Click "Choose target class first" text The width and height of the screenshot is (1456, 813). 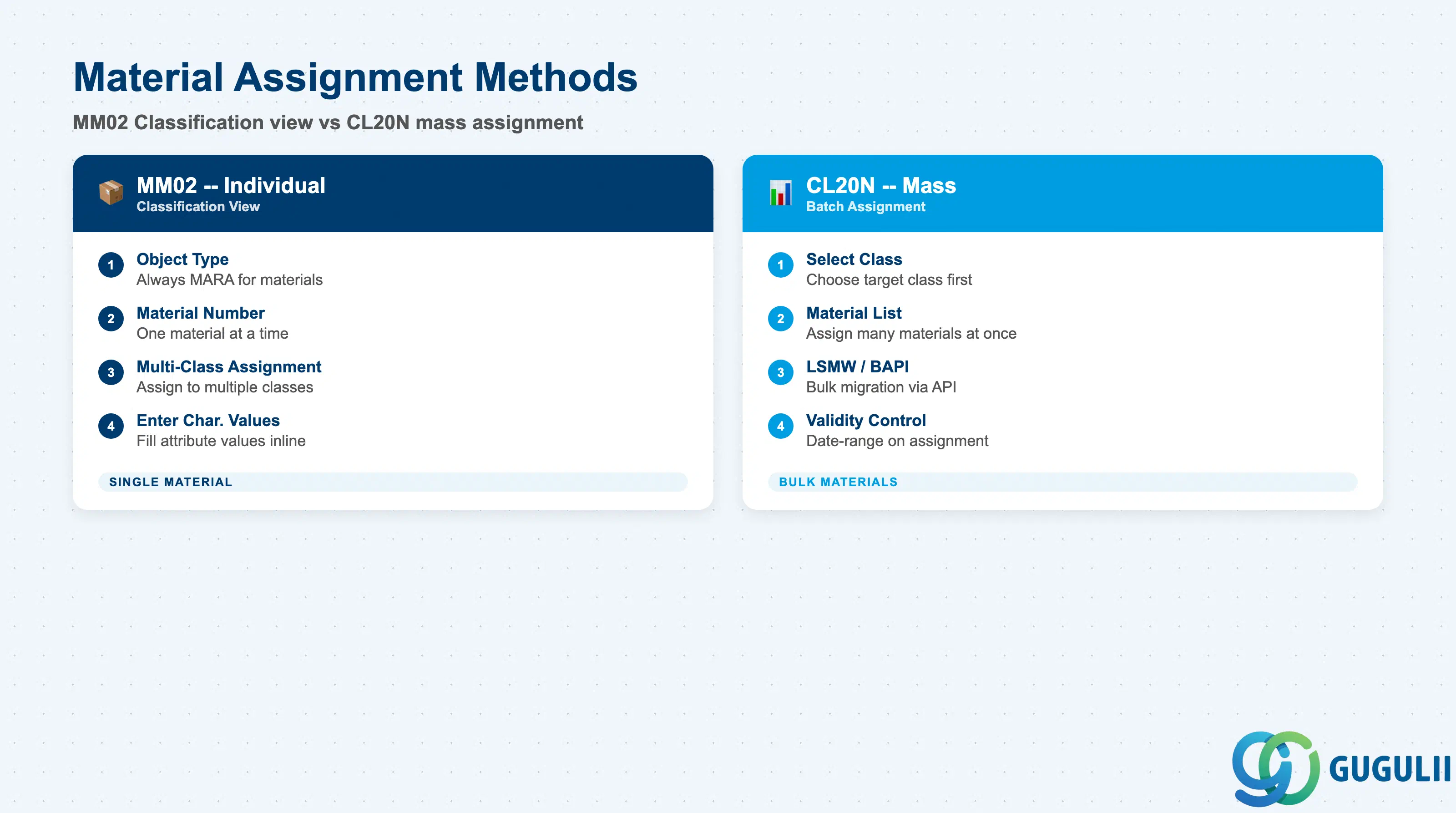[x=889, y=280]
